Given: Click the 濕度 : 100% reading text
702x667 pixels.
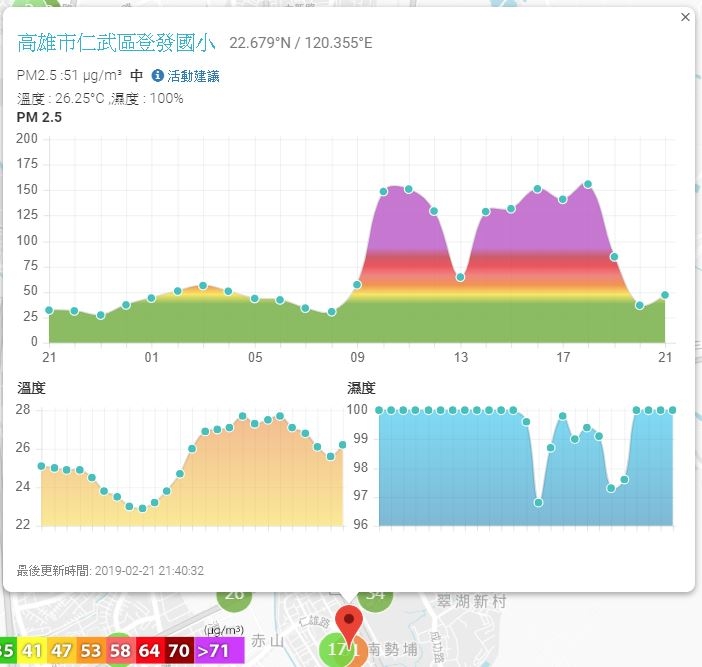Looking at the screenshot, I should pos(148,98).
